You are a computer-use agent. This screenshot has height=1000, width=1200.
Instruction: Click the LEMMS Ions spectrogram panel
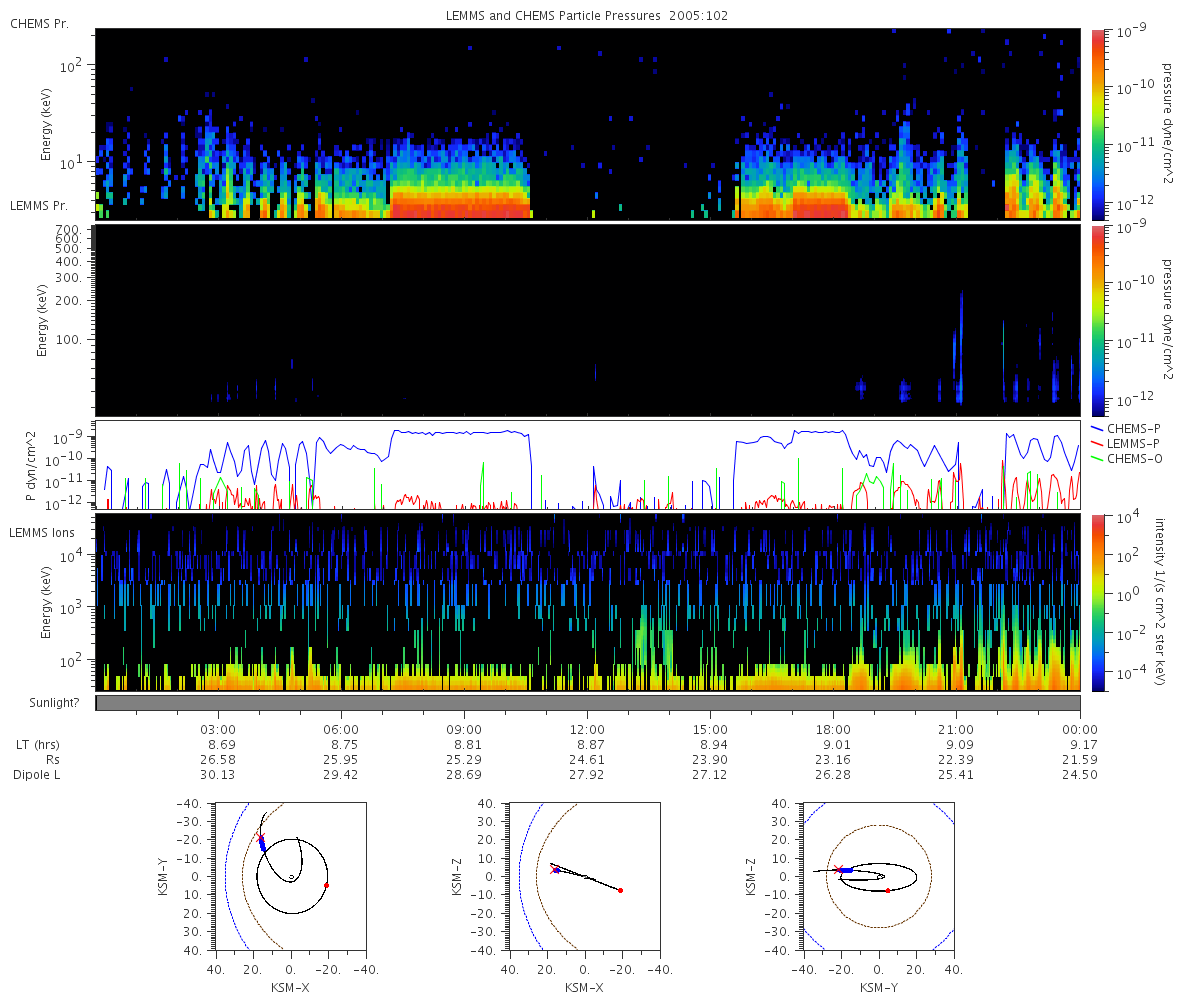(588, 602)
